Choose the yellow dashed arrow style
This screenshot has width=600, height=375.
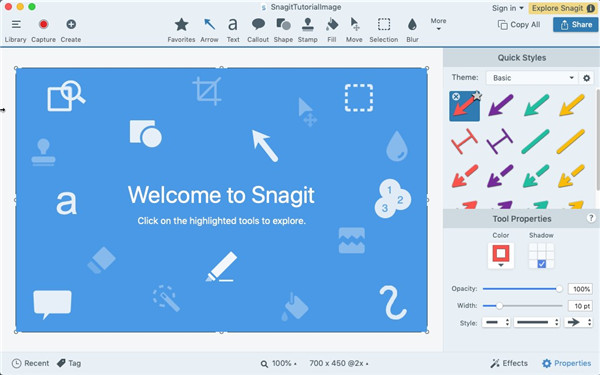[x=571, y=176]
